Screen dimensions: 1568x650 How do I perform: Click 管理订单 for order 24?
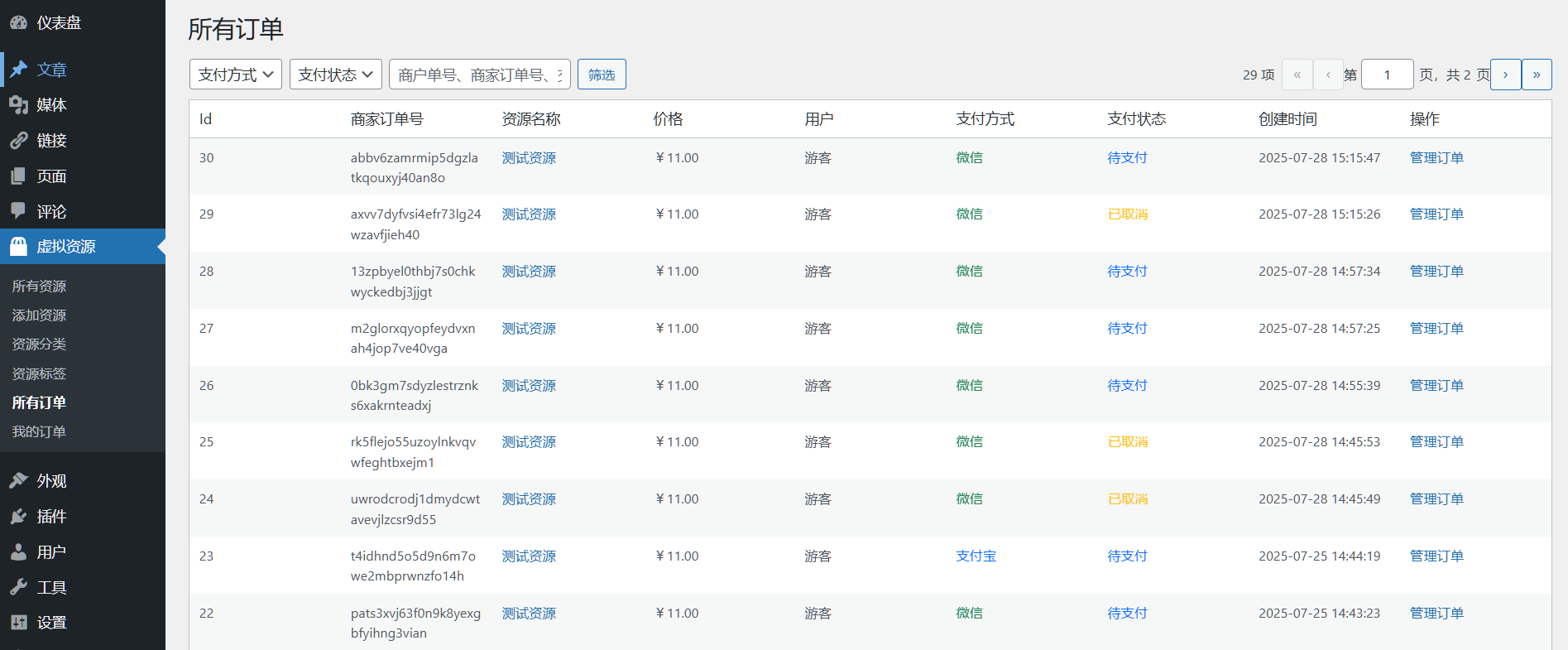1436,498
